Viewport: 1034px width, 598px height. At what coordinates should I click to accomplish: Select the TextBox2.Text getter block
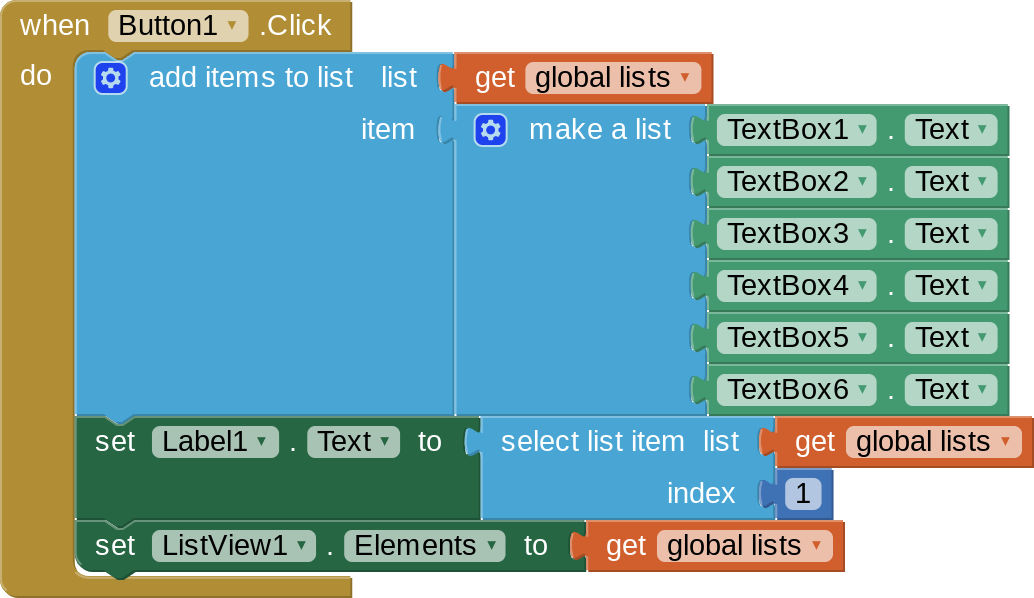click(857, 182)
